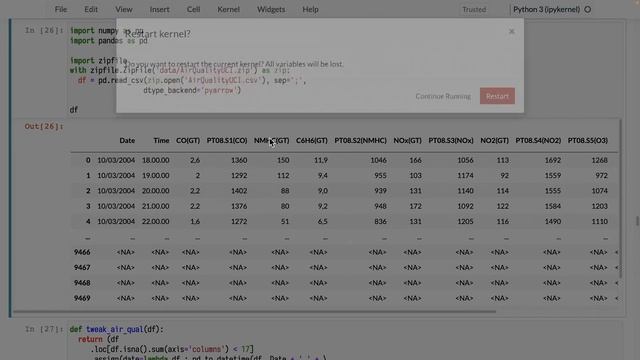Click the PT08.S4(NO2) column header
640x360 pixels.
(x=538, y=140)
